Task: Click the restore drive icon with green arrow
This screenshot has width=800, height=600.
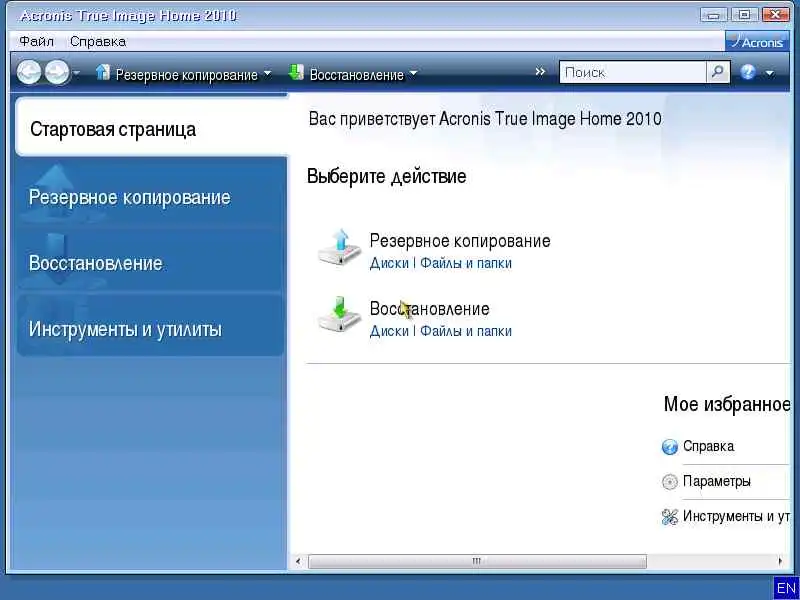Action: 339,315
